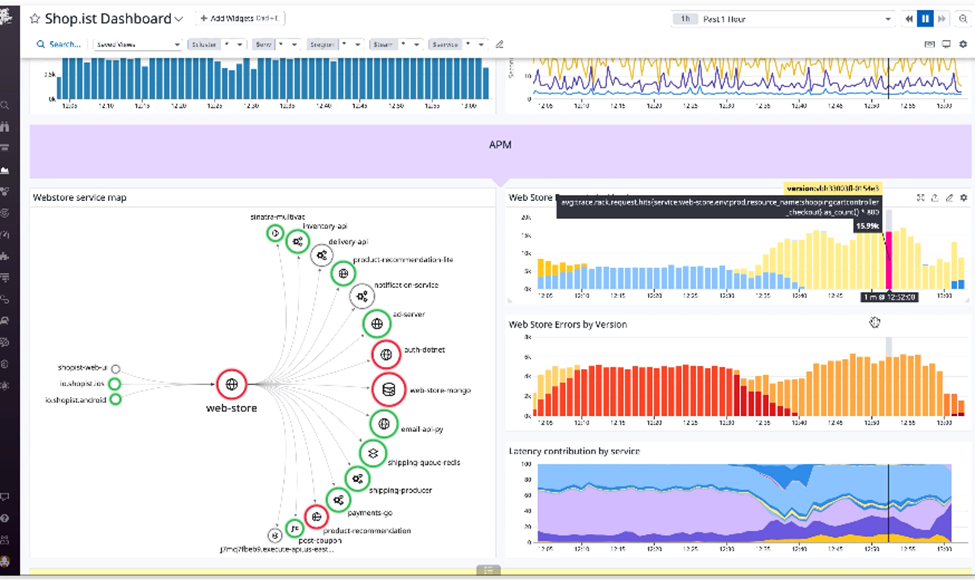Click the version tag label above the chart
Image resolution: width=979 pixels, height=581 pixels.
click(x=833, y=188)
